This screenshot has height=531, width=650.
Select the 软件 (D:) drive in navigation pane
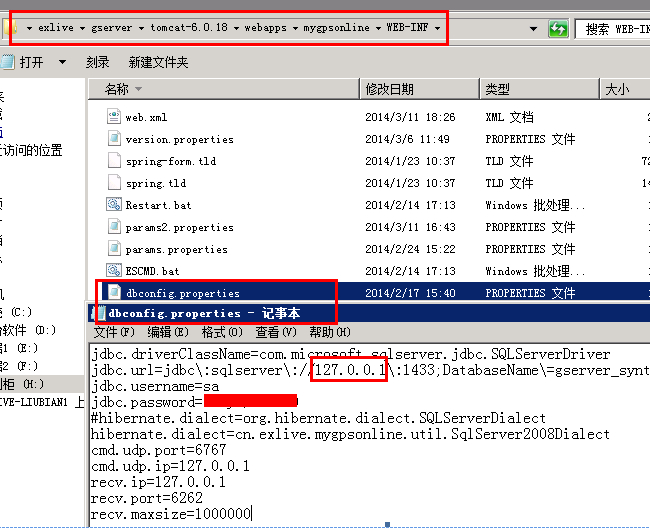pyautogui.click(x=28, y=330)
